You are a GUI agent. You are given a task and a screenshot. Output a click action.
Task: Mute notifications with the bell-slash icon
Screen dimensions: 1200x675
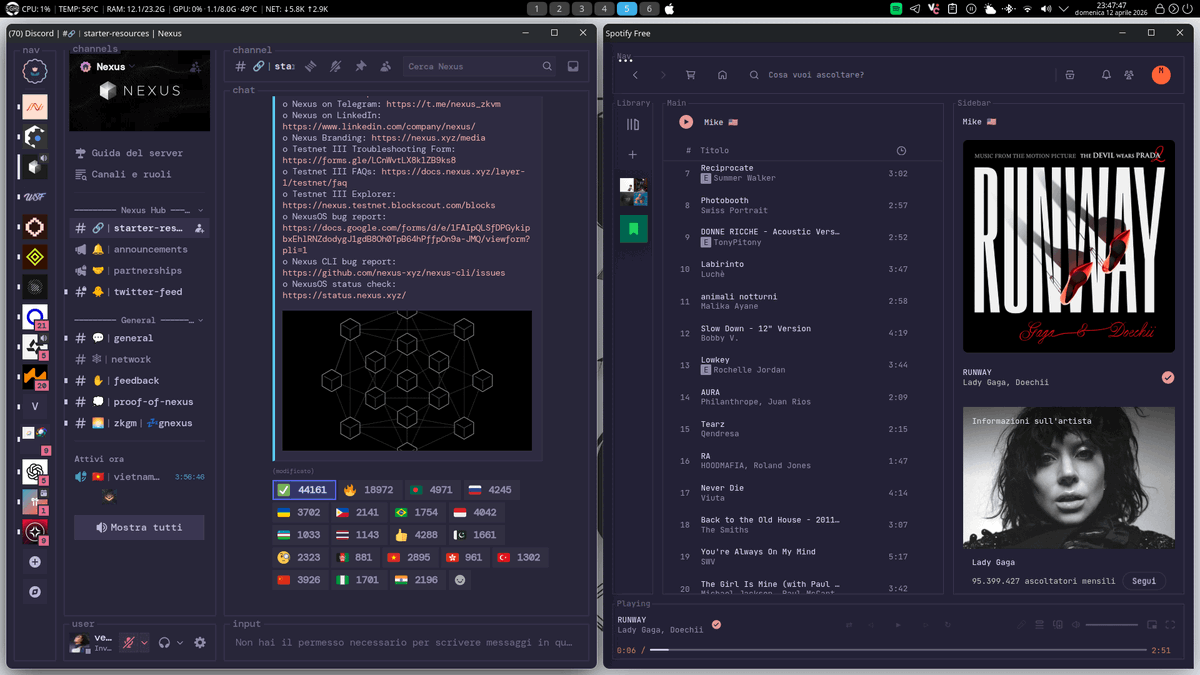(336, 65)
